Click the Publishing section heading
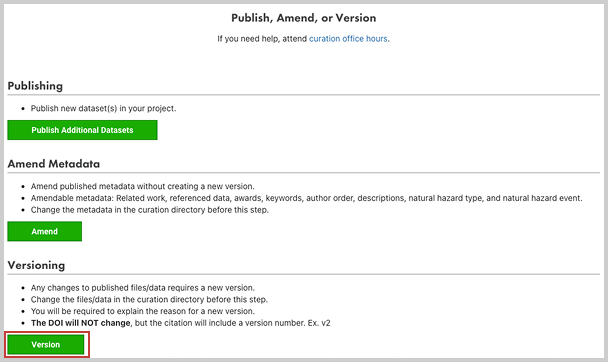This screenshot has width=608, height=362. coord(35,86)
